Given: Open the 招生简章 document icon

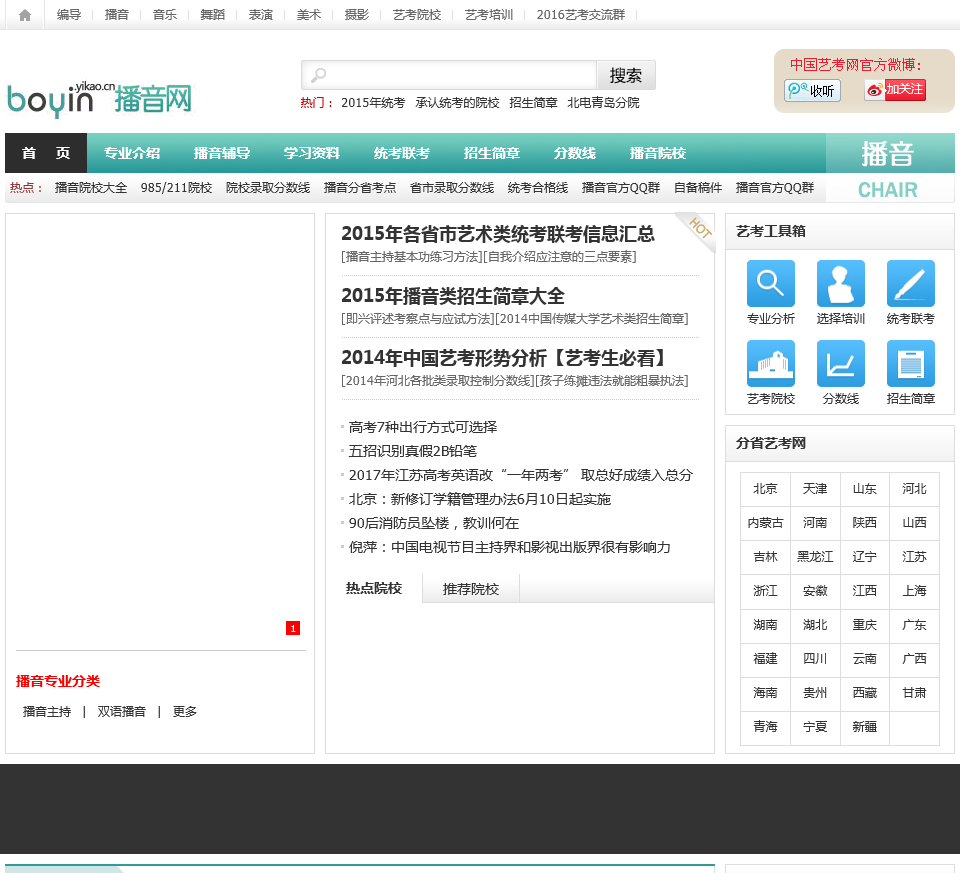Looking at the screenshot, I should click(x=911, y=363).
